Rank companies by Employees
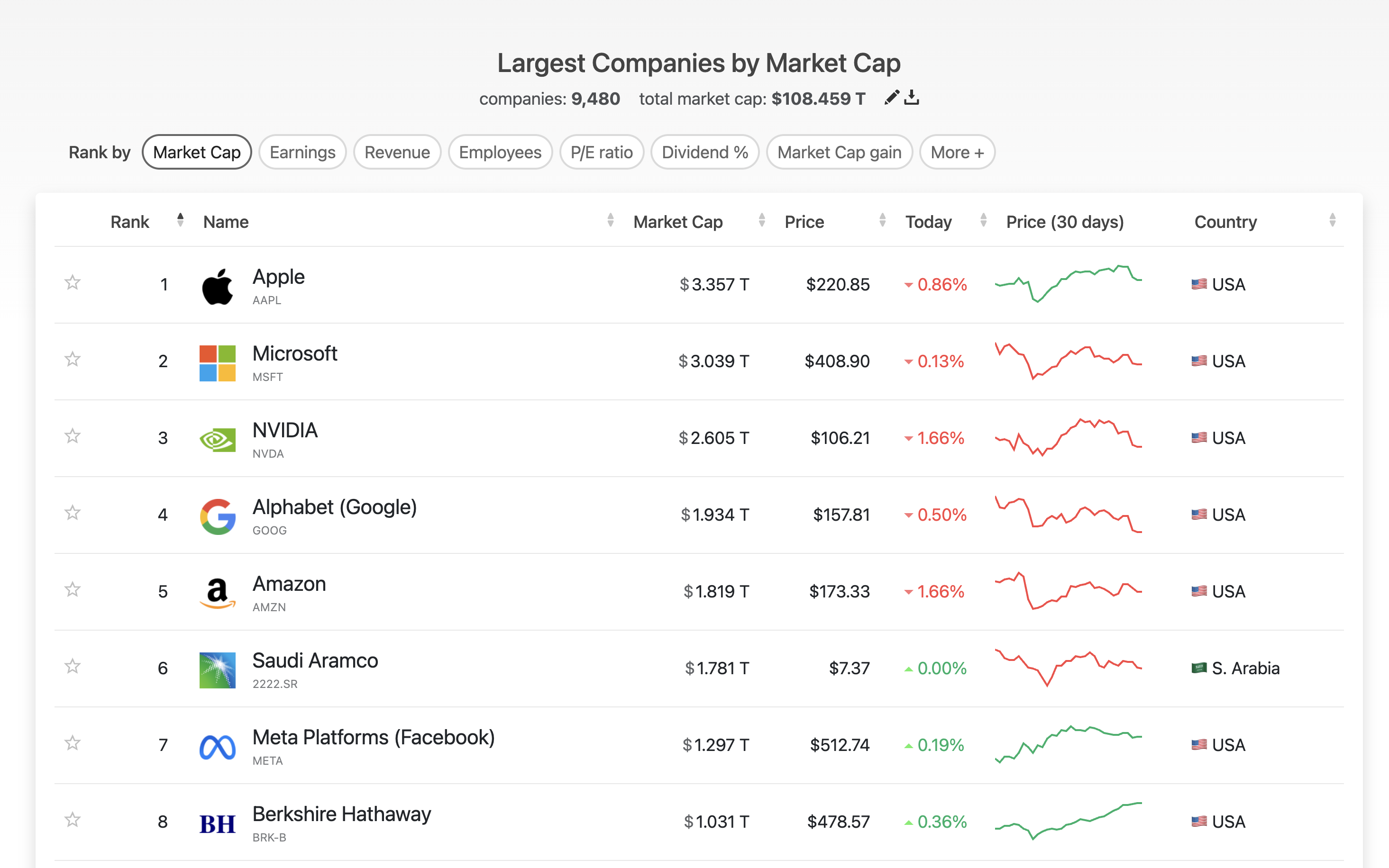Screen dimensions: 1389x868 click(x=500, y=152)
